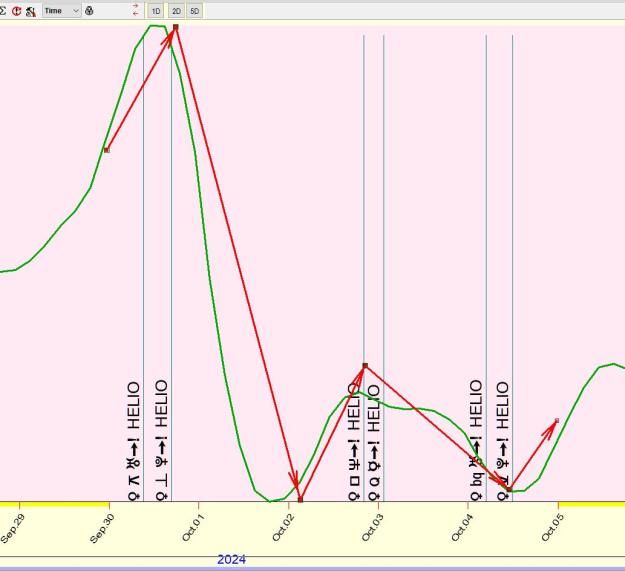Viewport: 625px width, 571px height.
Task: Click the 2024 year label
Action: pos(232,560)
